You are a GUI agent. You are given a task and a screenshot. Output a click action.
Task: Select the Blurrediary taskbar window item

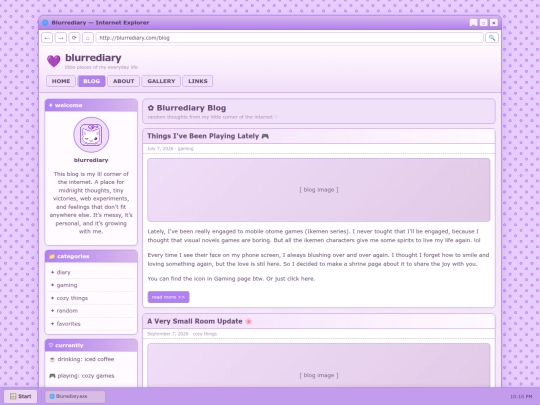click(x=75, y=396)
